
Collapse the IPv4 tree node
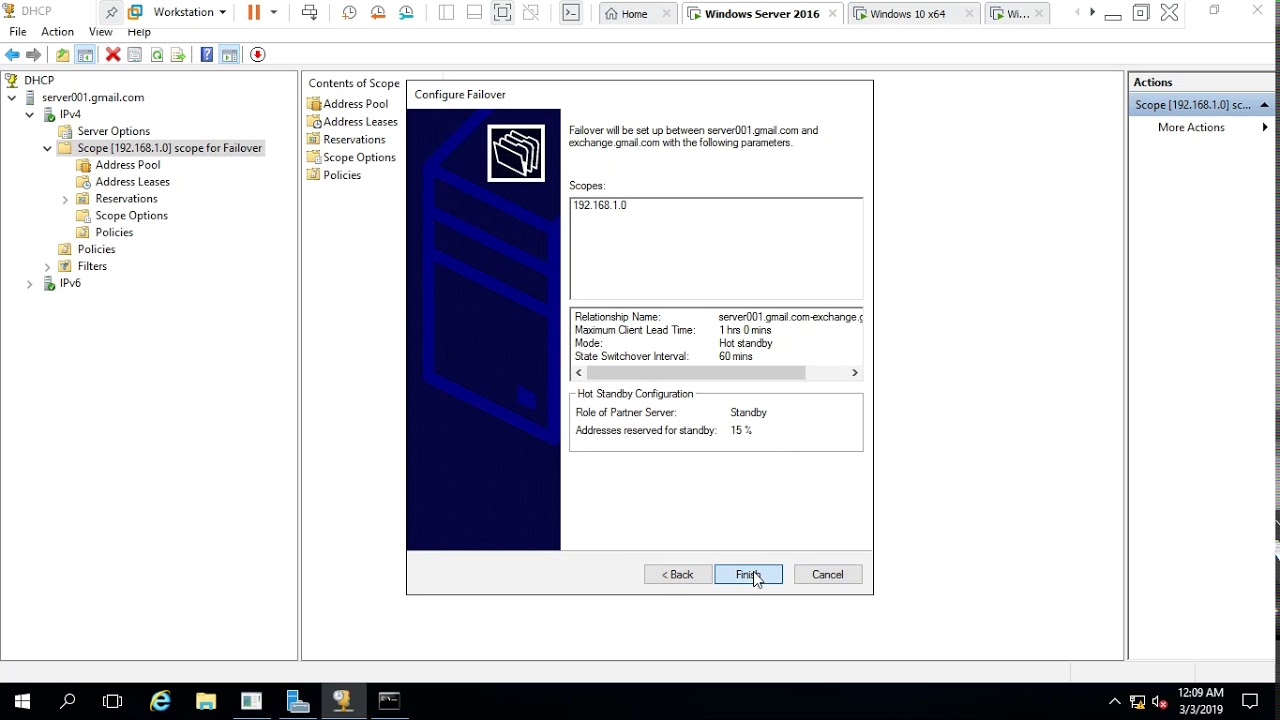(30, 115)
